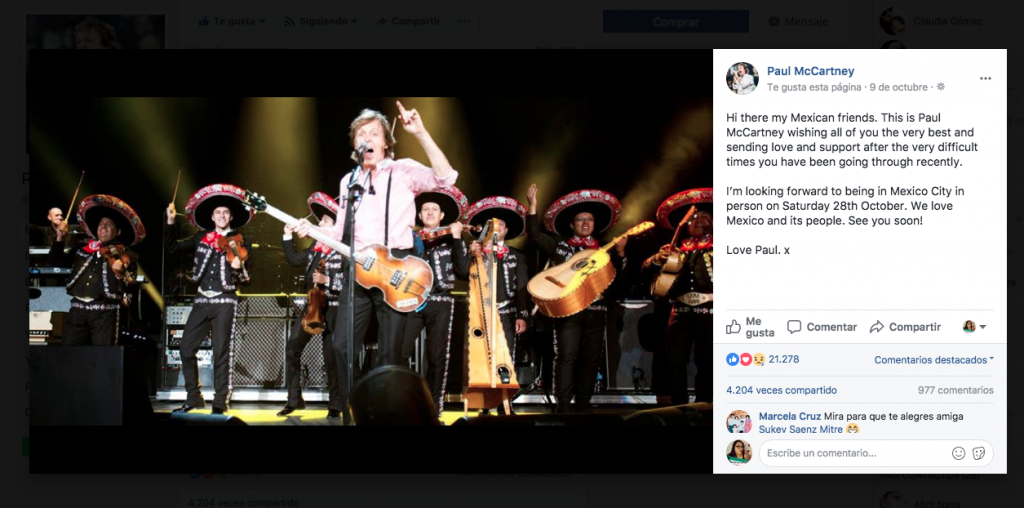
Task: Open Paul McCartney's profile picture
Action: tap(742, 78)
